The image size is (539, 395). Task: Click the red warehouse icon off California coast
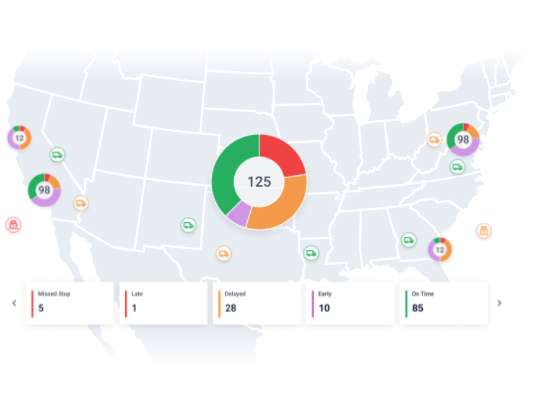[13, 225]
